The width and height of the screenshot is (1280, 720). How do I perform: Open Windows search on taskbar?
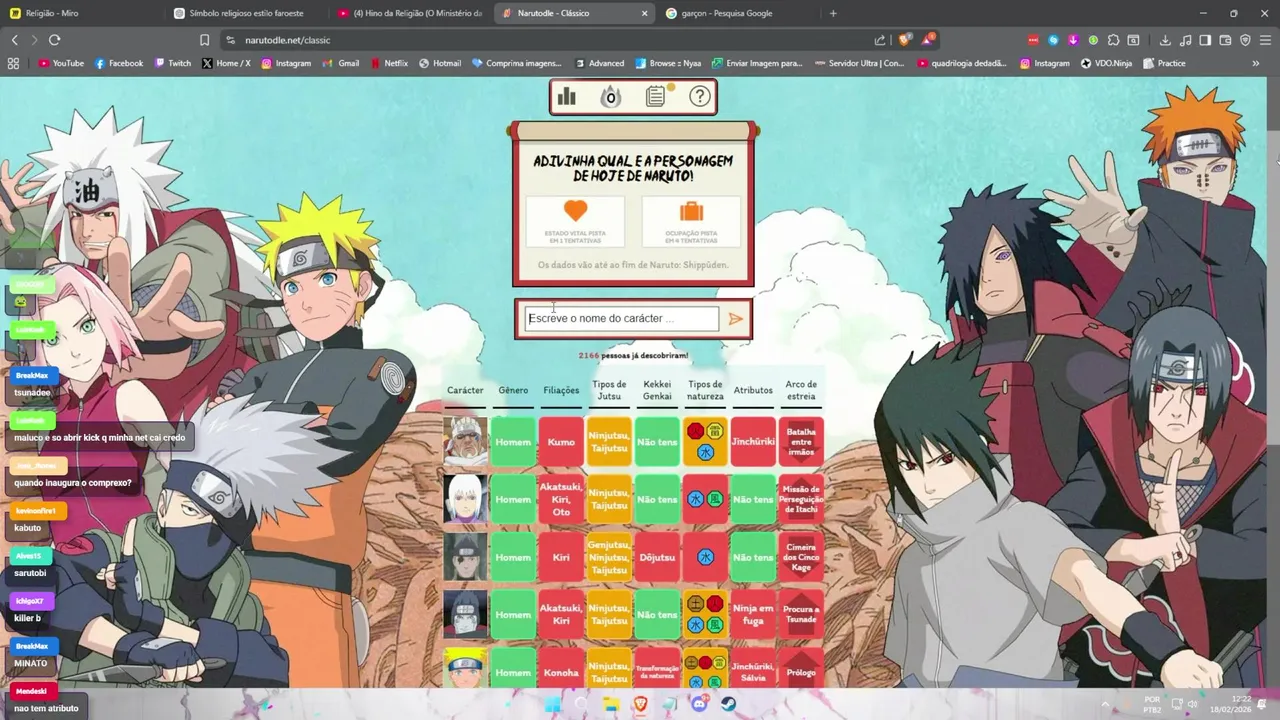[581, 704]
